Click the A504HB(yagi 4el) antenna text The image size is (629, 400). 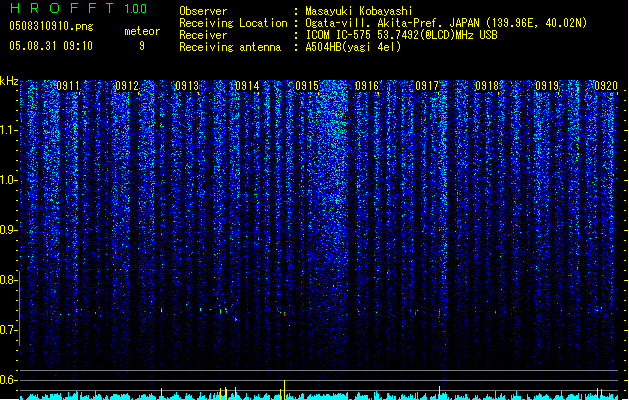click(353, 47)
